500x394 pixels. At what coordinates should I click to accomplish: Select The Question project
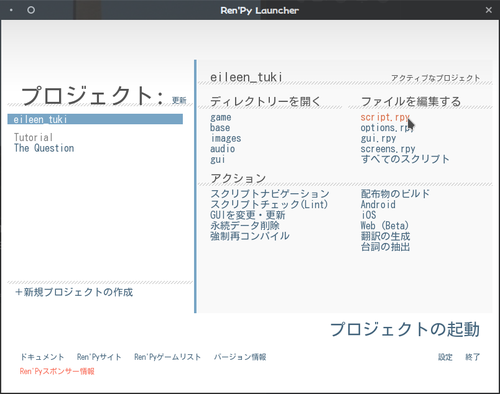point(44,148)
